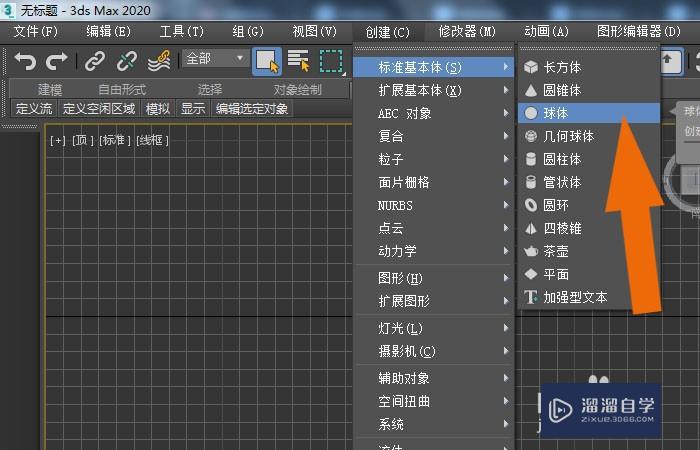
Task: Click the 显示 button
Action: [193, 108]
